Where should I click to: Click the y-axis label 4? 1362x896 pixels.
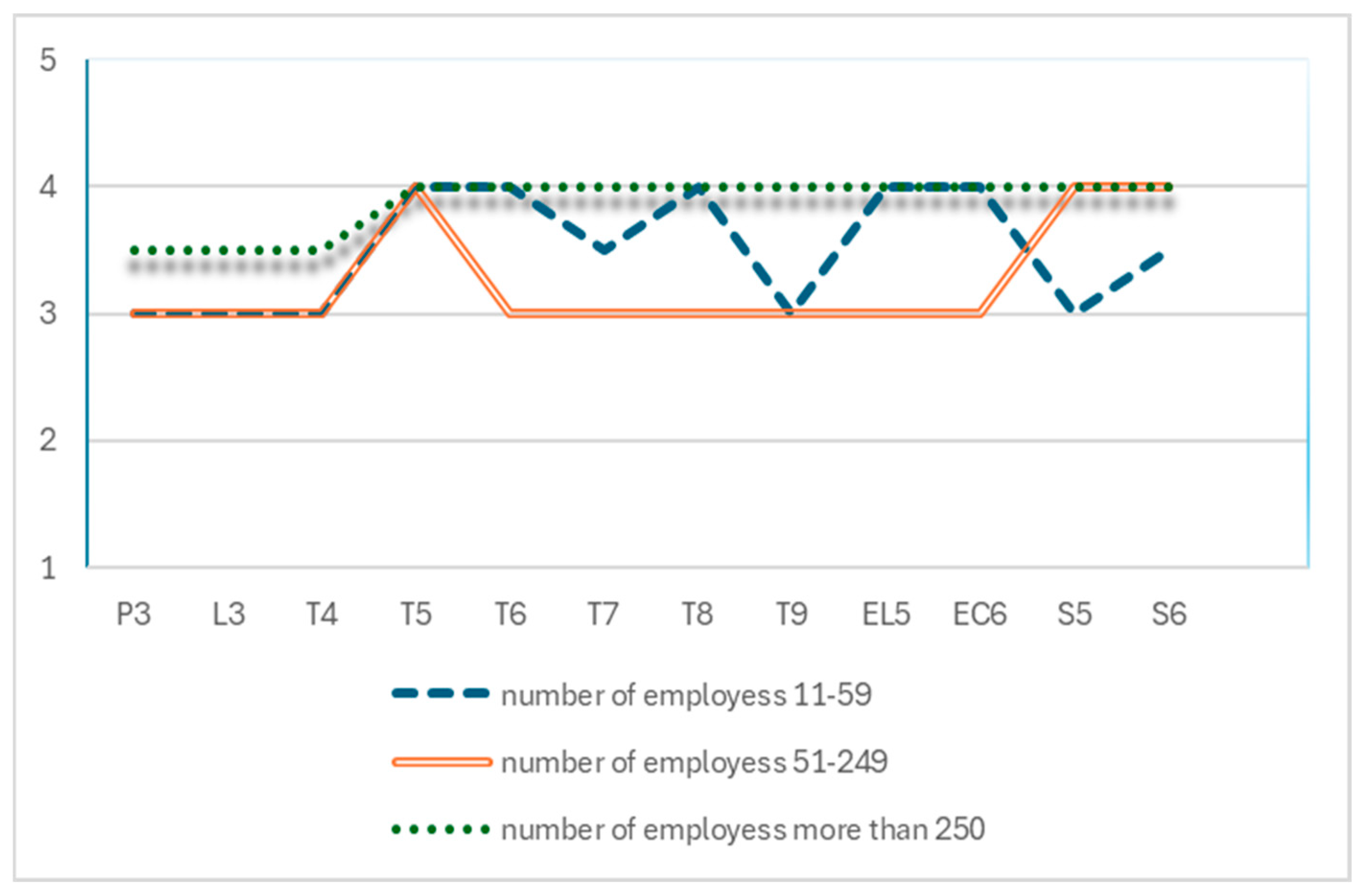48,187
